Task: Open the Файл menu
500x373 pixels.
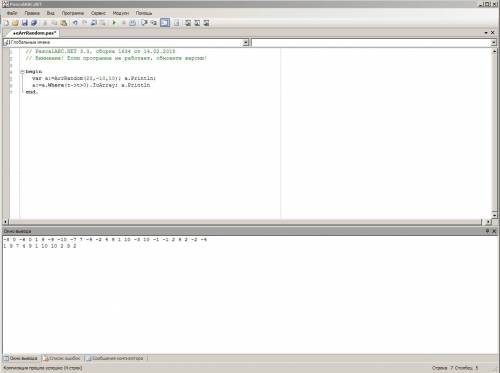Action: (x=12, y=13)
